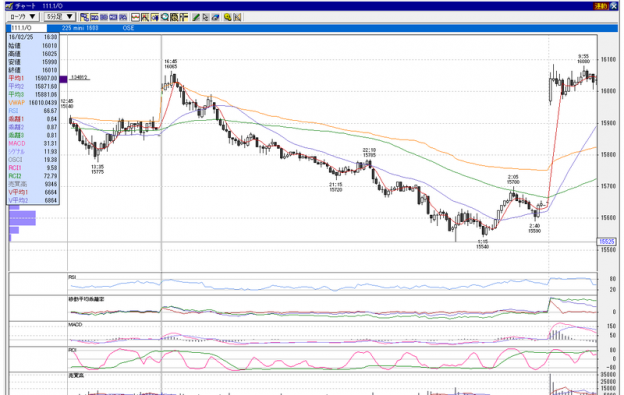This screenshot has height=395, width=624.
Task: Expand the 5分足 timeframe dropdown
Action: pos(59,17)
